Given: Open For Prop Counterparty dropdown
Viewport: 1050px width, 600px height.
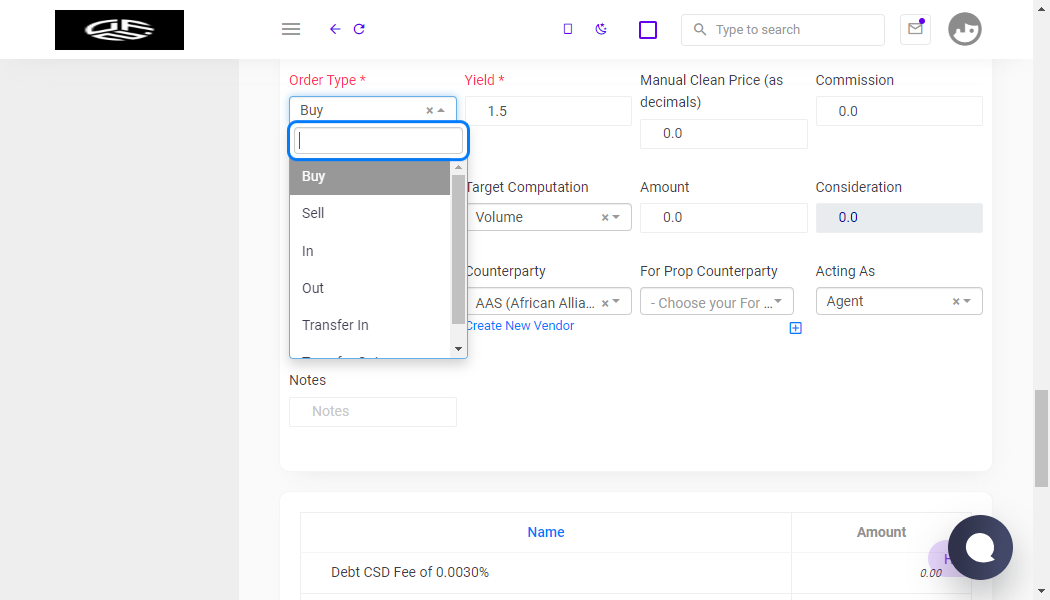Looking at the screenshot, I should tap(717, 301).
